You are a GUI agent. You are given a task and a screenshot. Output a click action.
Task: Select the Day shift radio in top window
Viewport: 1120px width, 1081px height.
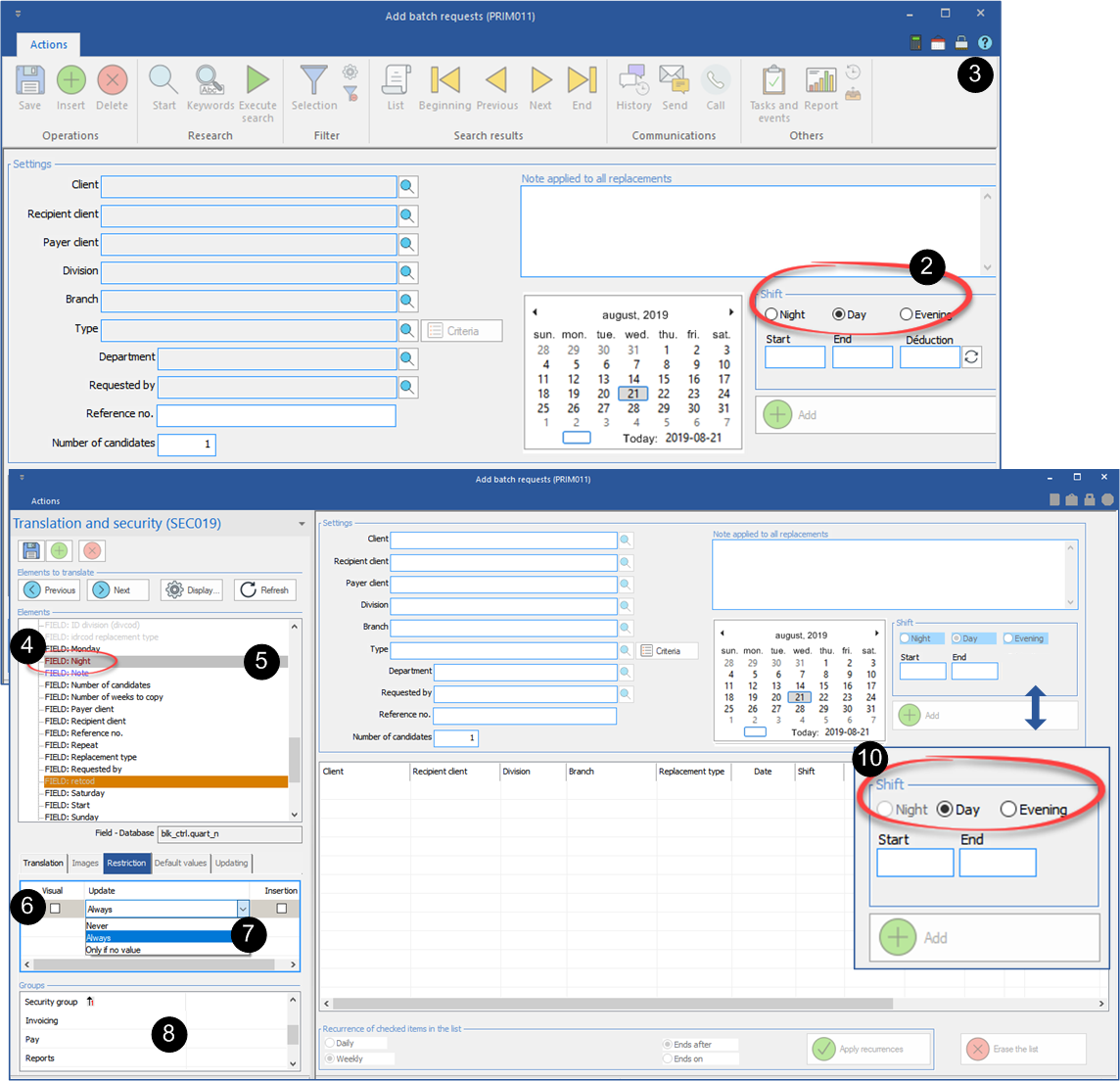(x=839, y=314)
